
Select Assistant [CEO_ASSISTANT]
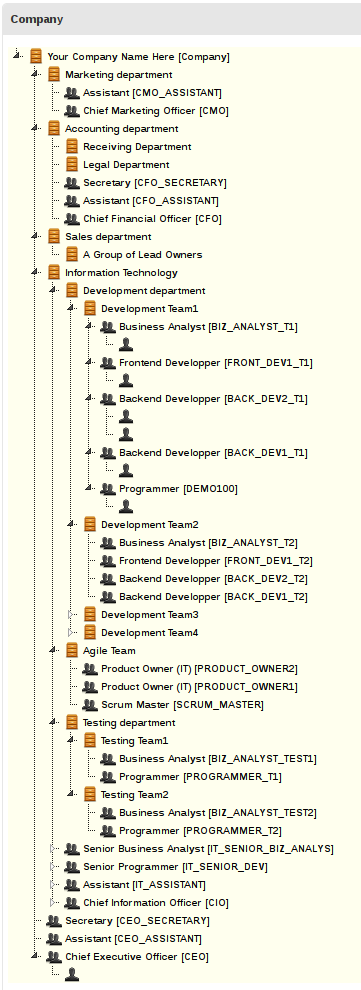point(134,939)
